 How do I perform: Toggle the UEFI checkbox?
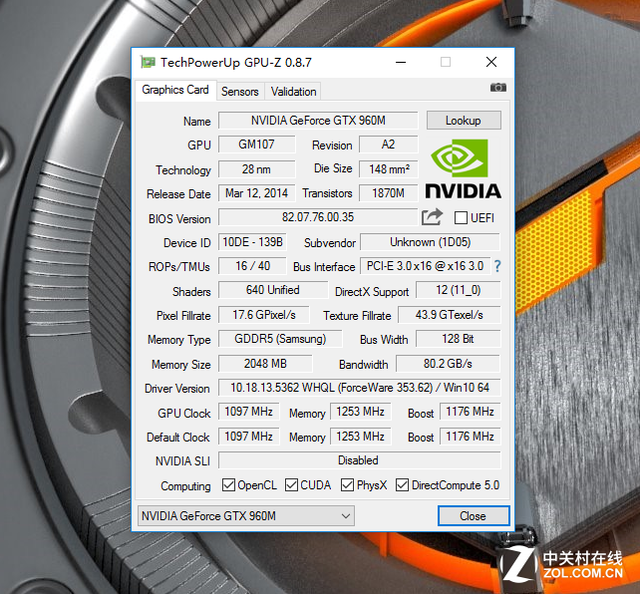coord(461,218)
